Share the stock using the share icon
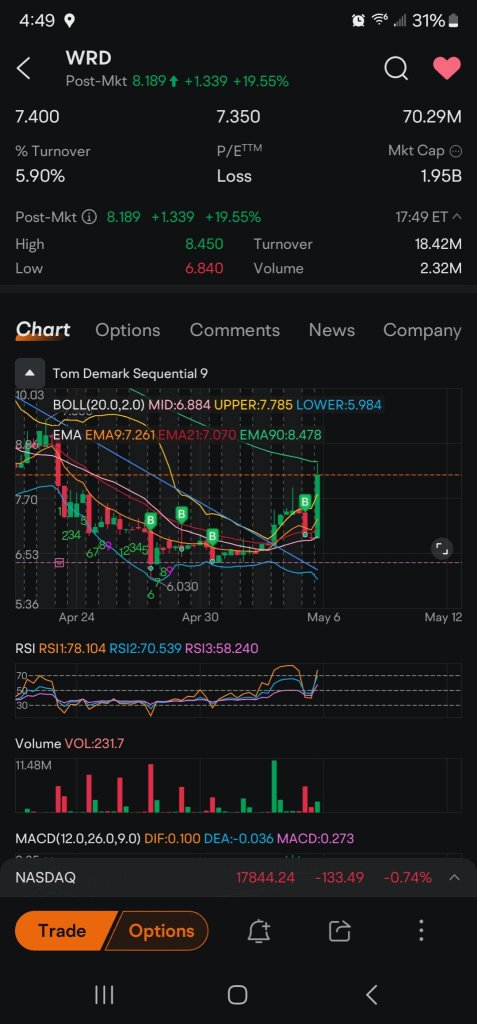Screen dimensions: 477x1024 [340, 931]
